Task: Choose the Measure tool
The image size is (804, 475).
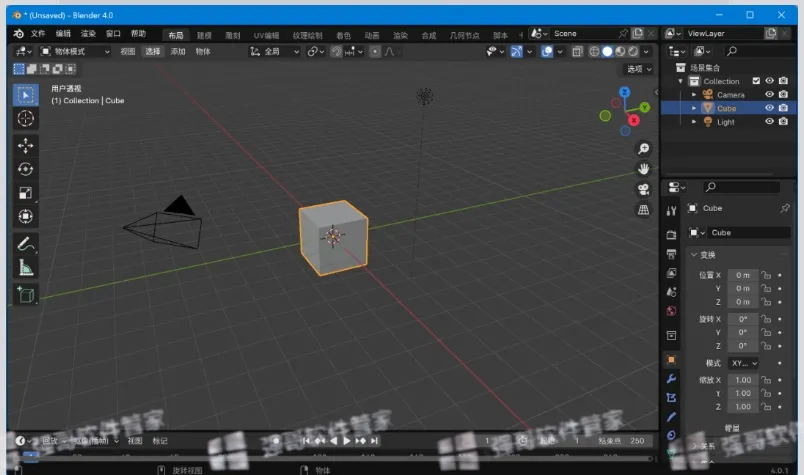Action: tap(25, 267)
